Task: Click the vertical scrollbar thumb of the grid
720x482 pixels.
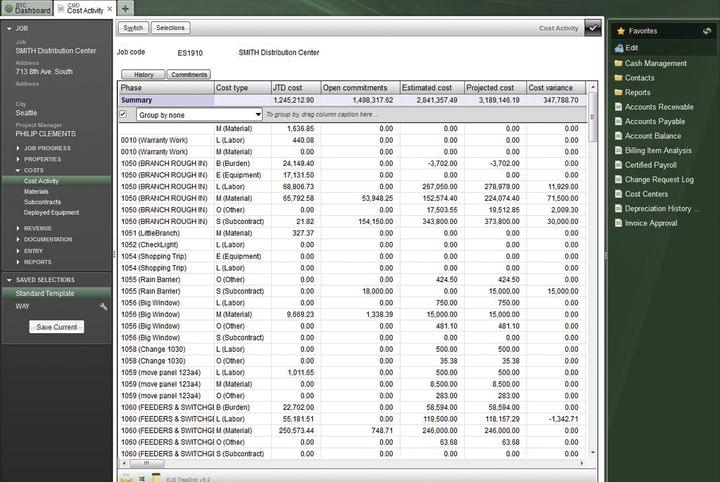Action: pyautogui.click(x=592, y=117)
